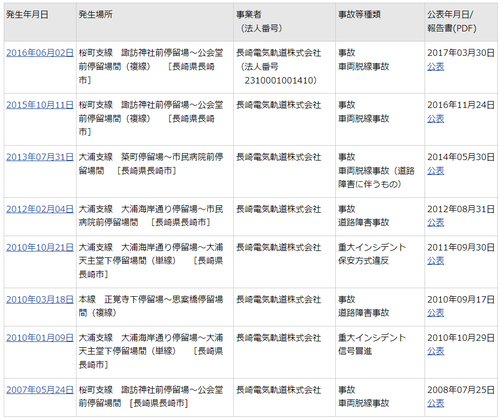Click the 事故等種類 column header
The width and height of the screenshot is (500, 419).
(x=380, y=22)
